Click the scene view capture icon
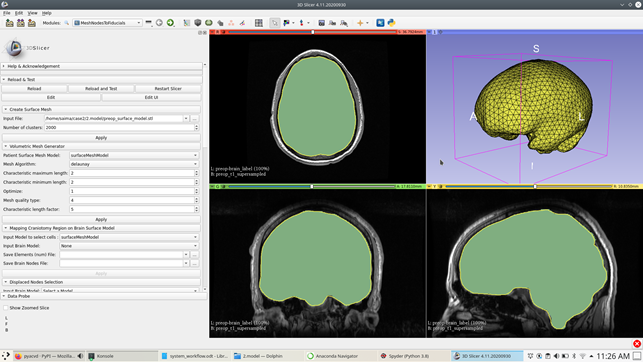This screenshot has width=643, height=362. pos(333,23)
